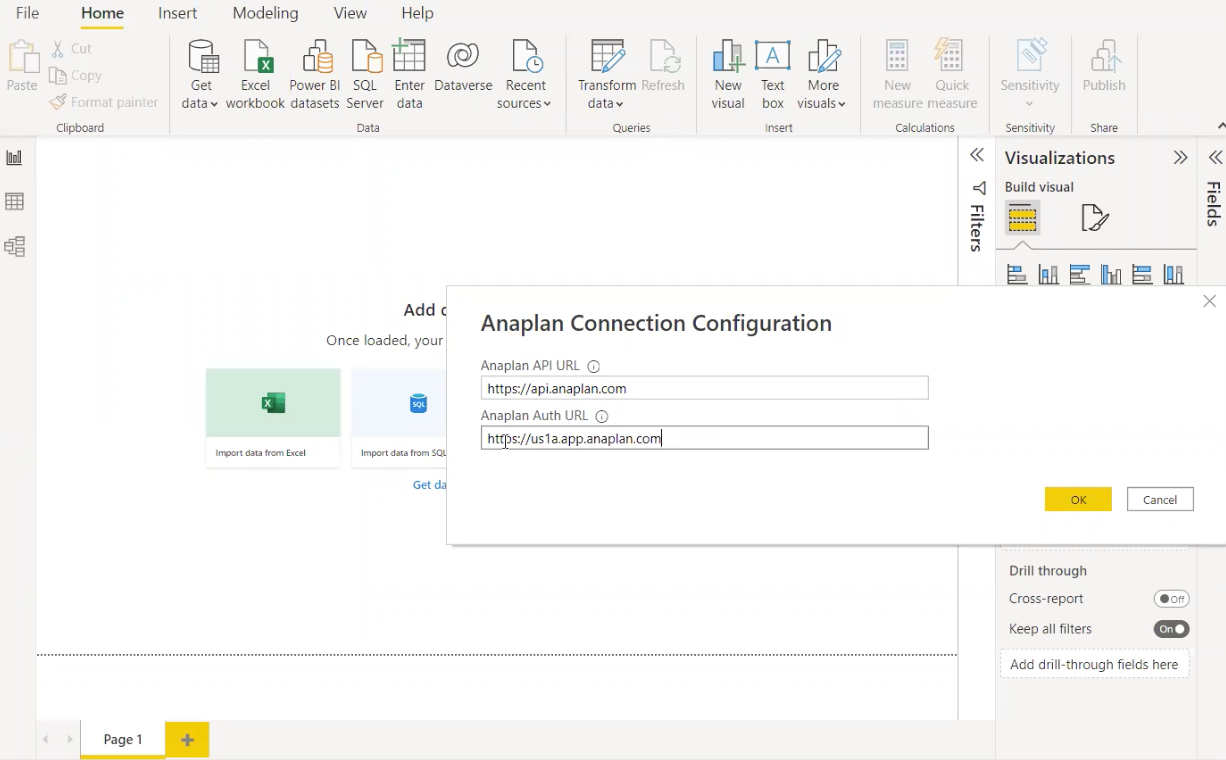Open the Insert ribbon tab
Screen dimensions: 1226x760
tap(177, 13)
